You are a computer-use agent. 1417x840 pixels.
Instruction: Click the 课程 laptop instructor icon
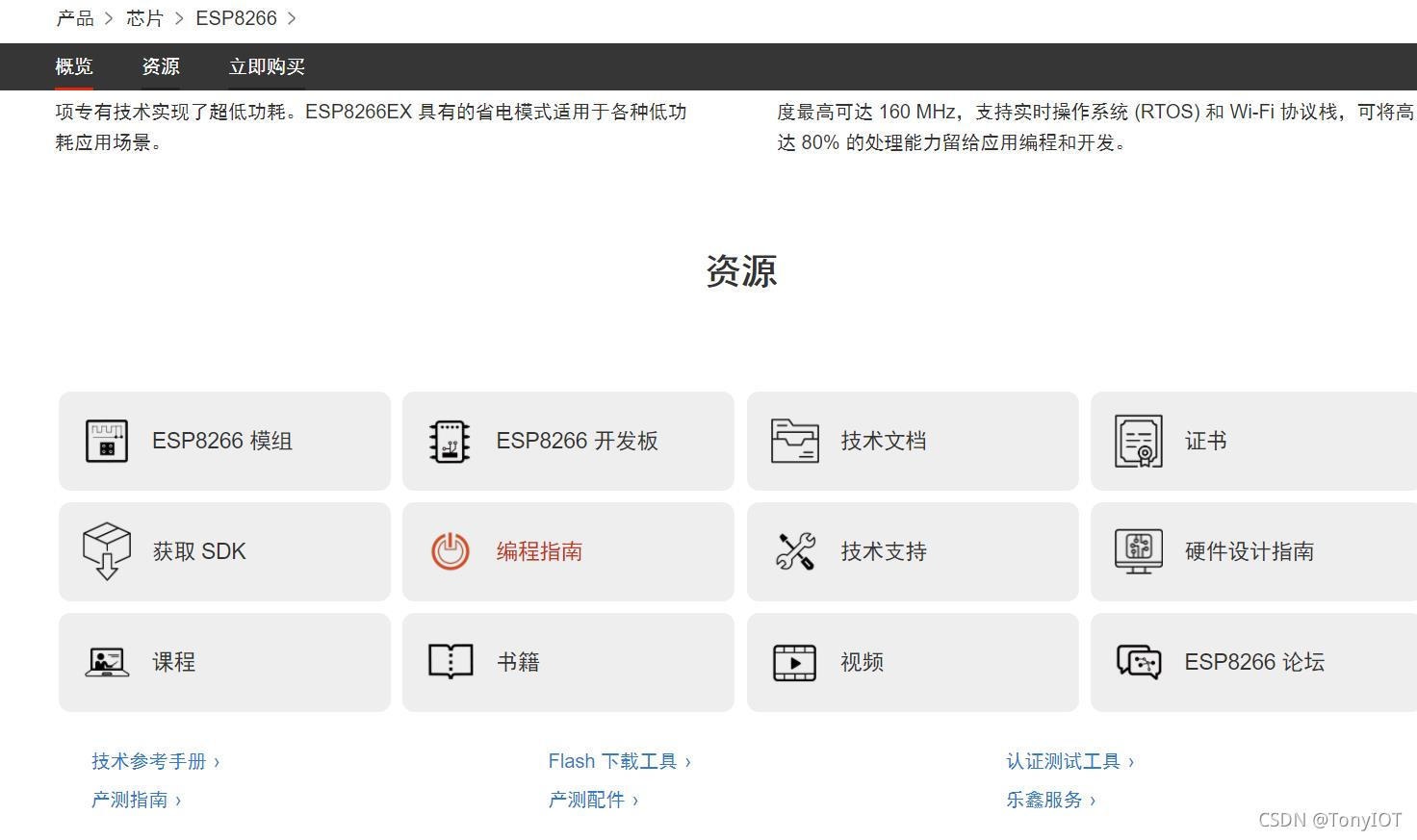pos(106,662)
